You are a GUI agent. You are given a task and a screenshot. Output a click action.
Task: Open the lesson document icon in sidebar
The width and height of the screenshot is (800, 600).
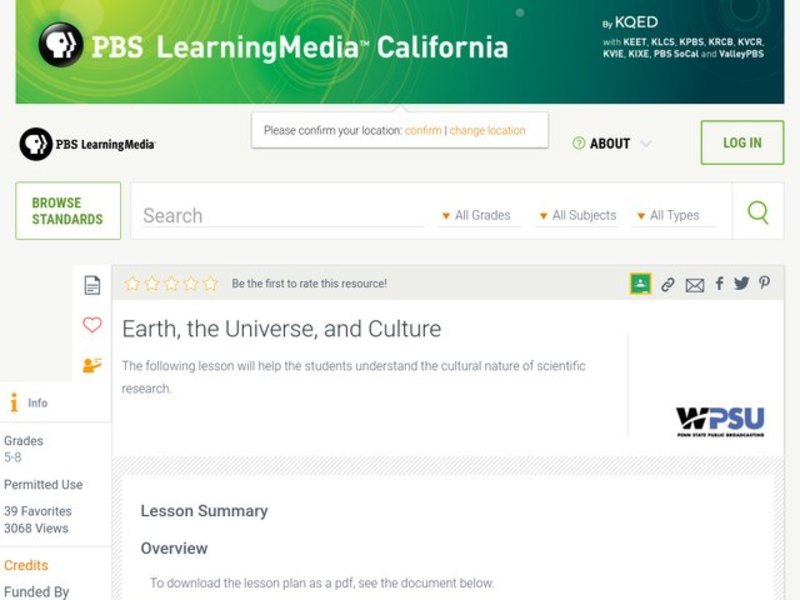pos(92,284)
